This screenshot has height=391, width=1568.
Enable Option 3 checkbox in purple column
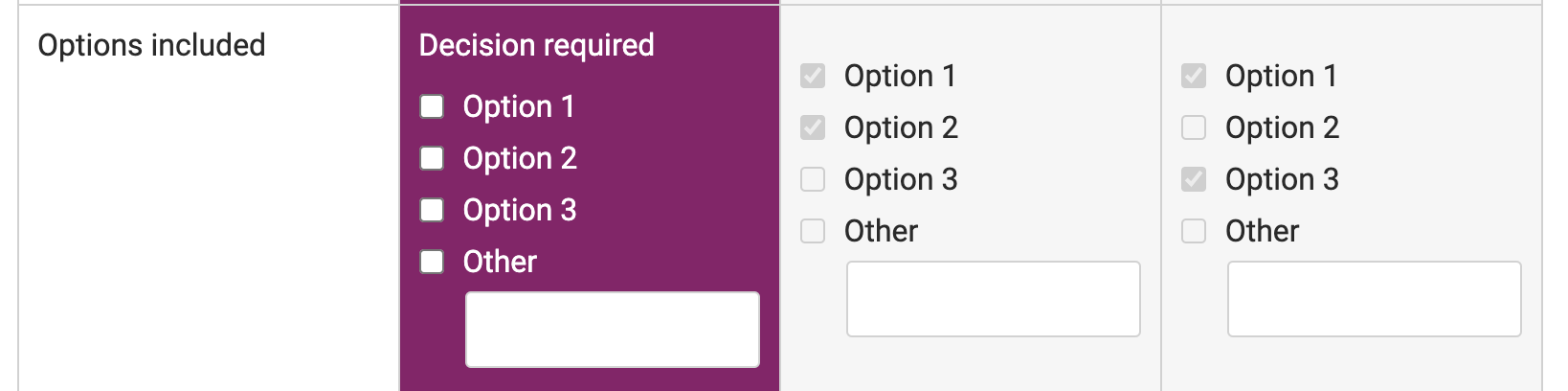[432, 210]
